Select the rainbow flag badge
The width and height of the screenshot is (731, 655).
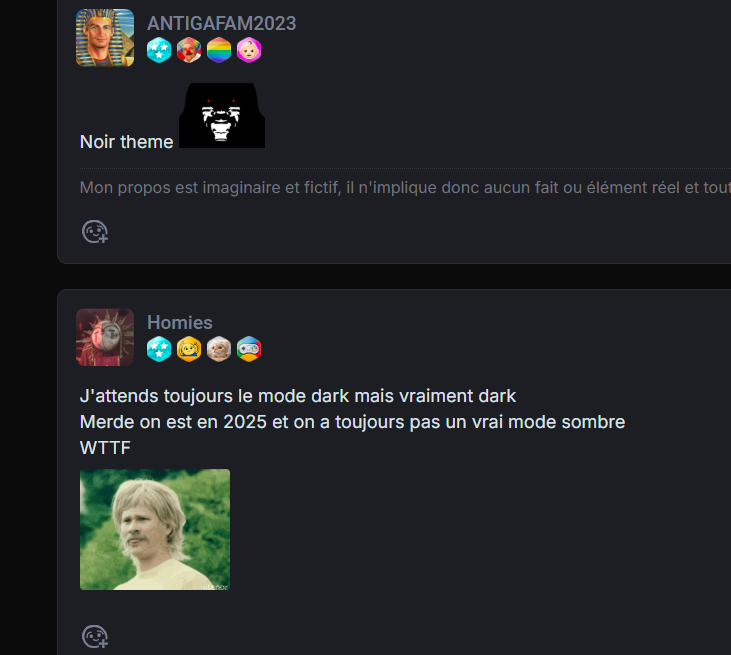coord(219,50)
